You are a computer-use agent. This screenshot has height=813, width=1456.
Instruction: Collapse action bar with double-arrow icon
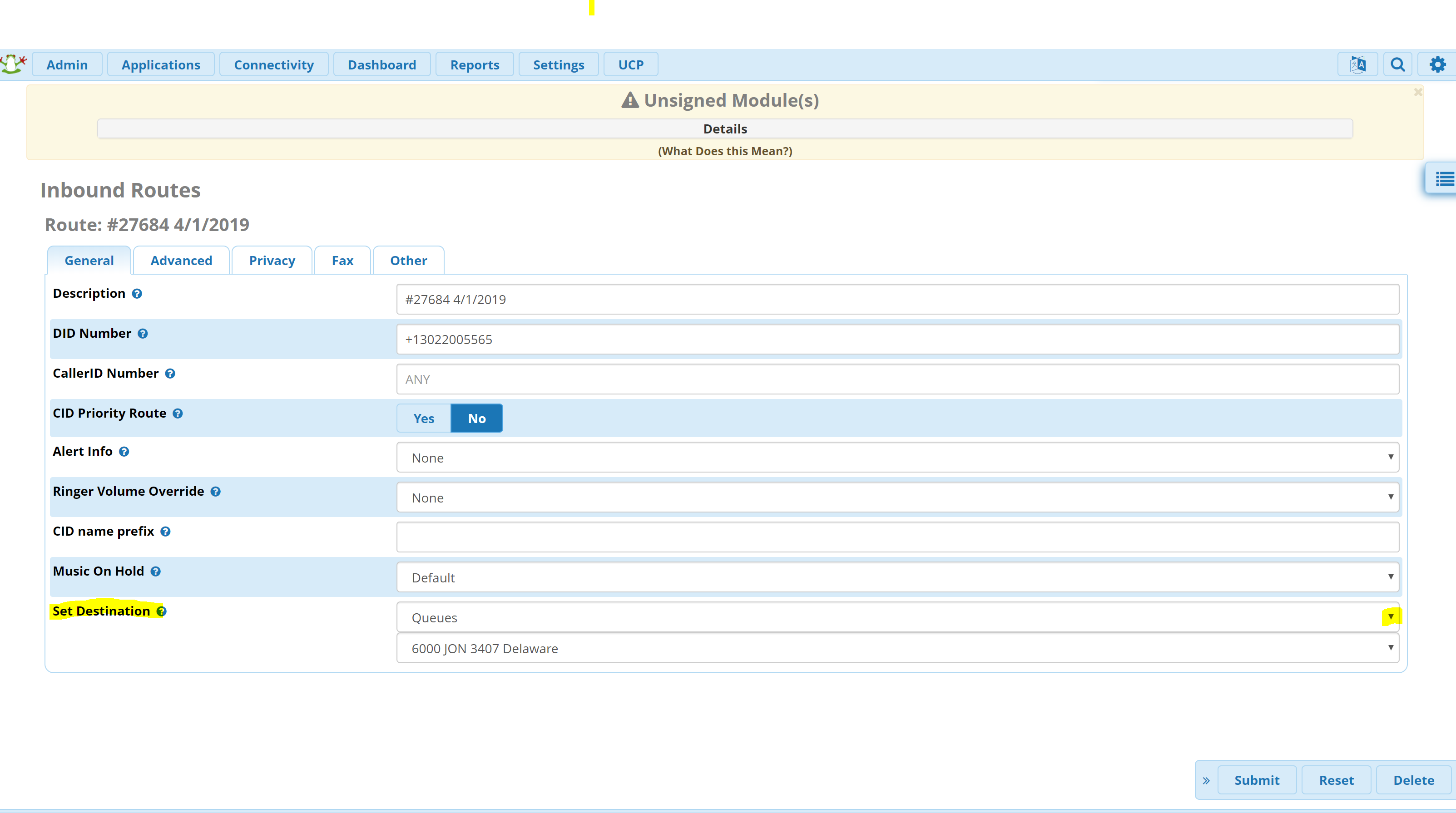(1206, 780)
